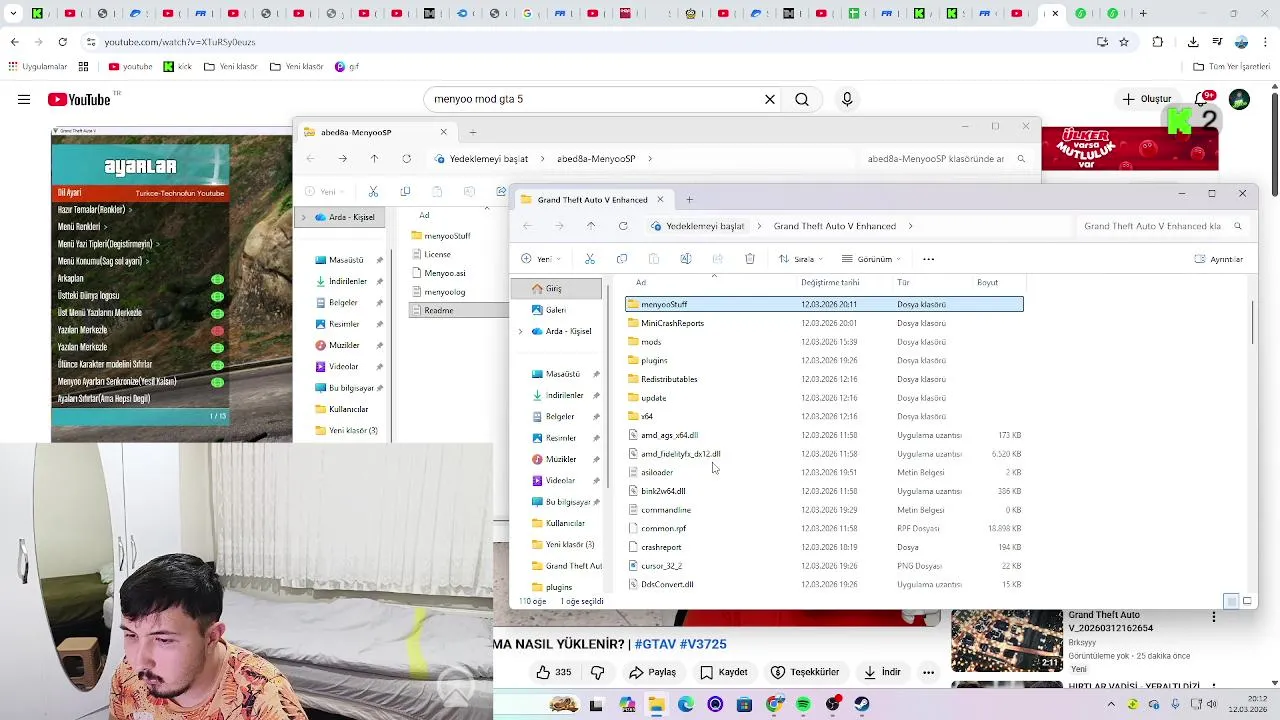
Task: Click the İndir download button
Action: pos(882,672)
